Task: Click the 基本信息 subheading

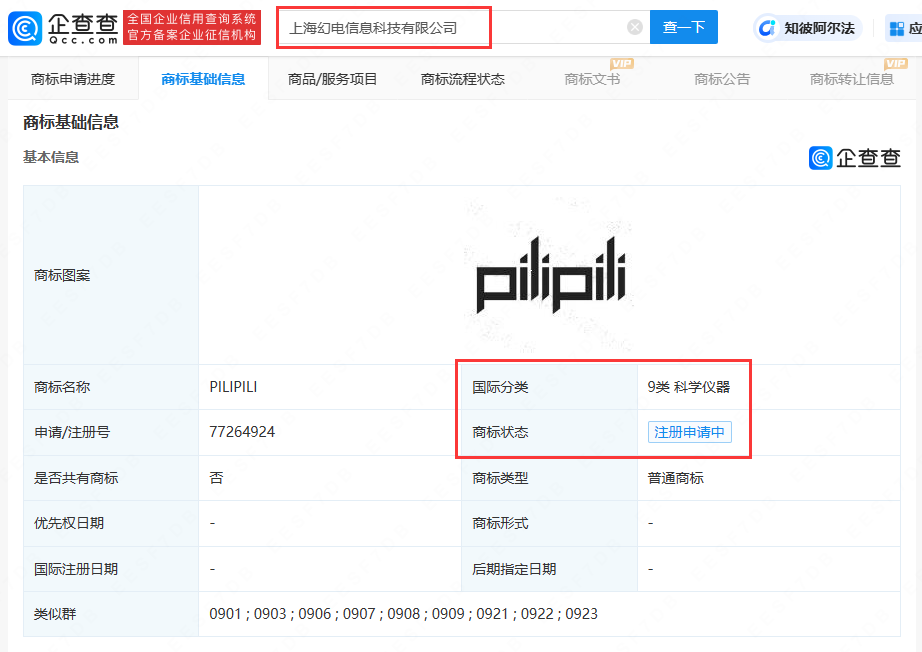Action: point(51,157)
